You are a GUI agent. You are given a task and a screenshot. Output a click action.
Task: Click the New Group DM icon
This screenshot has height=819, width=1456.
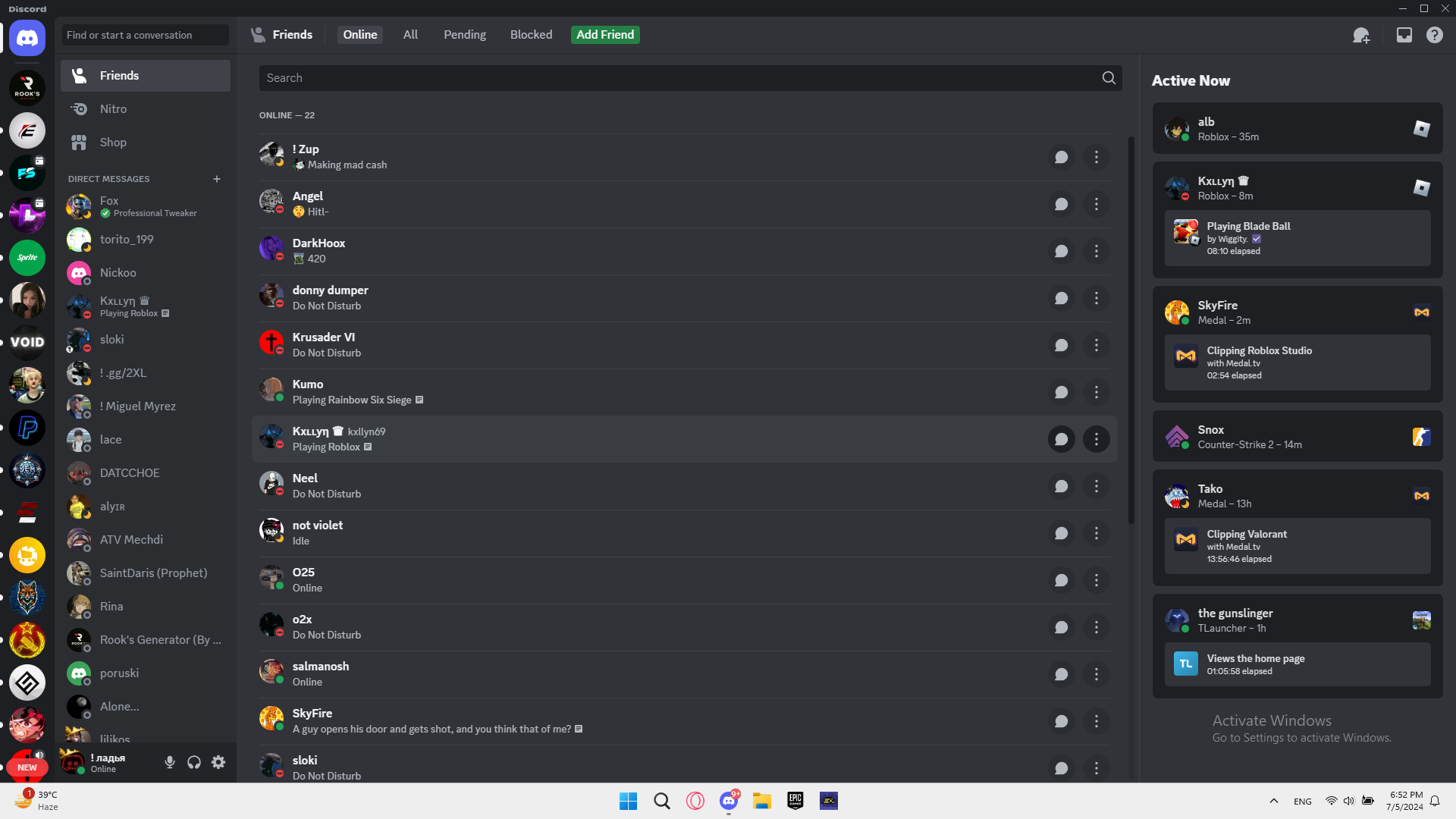pyautogui.click(x=1361, y=35)
